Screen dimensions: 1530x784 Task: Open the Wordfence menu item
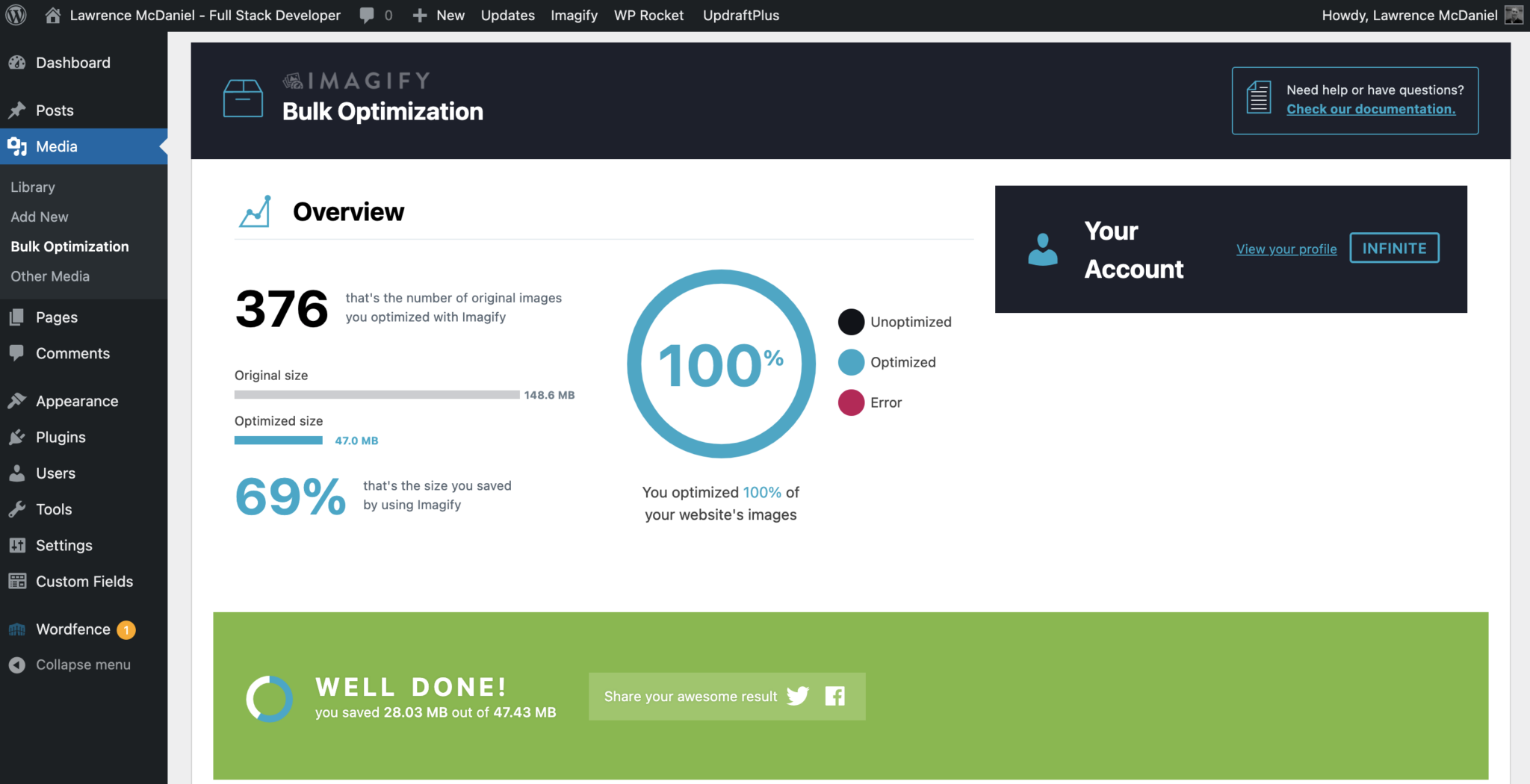tap(73, 629)
